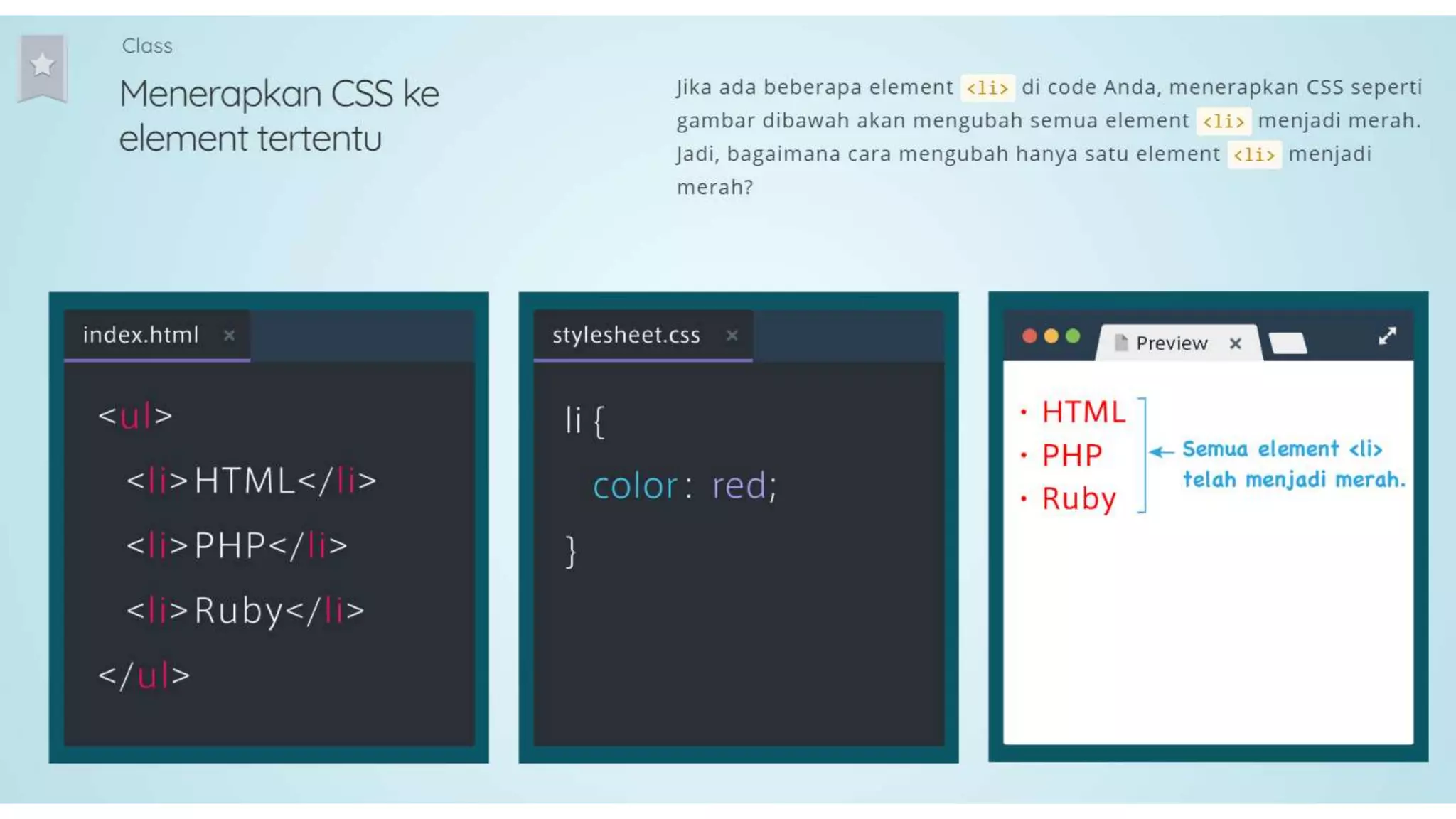Click the <li>HTML</li> code line

251,481
